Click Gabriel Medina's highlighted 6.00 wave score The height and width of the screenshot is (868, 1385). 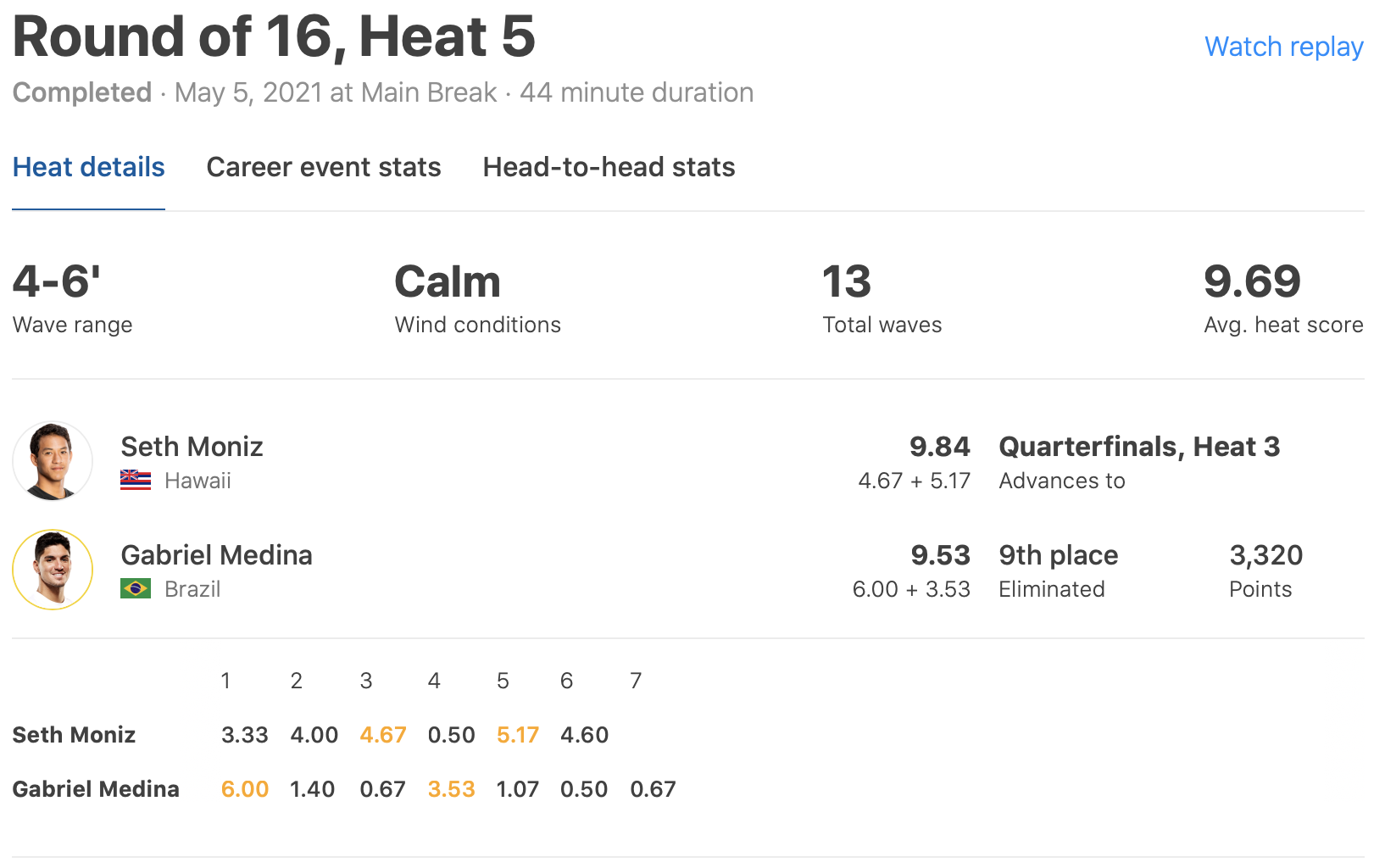click(x=244, y=789)
